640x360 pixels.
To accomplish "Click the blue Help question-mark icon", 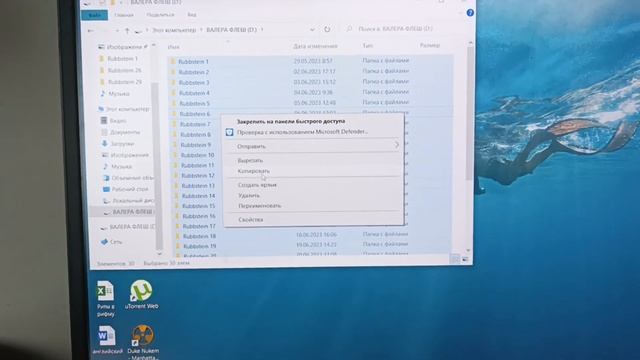I will (470, 13).
